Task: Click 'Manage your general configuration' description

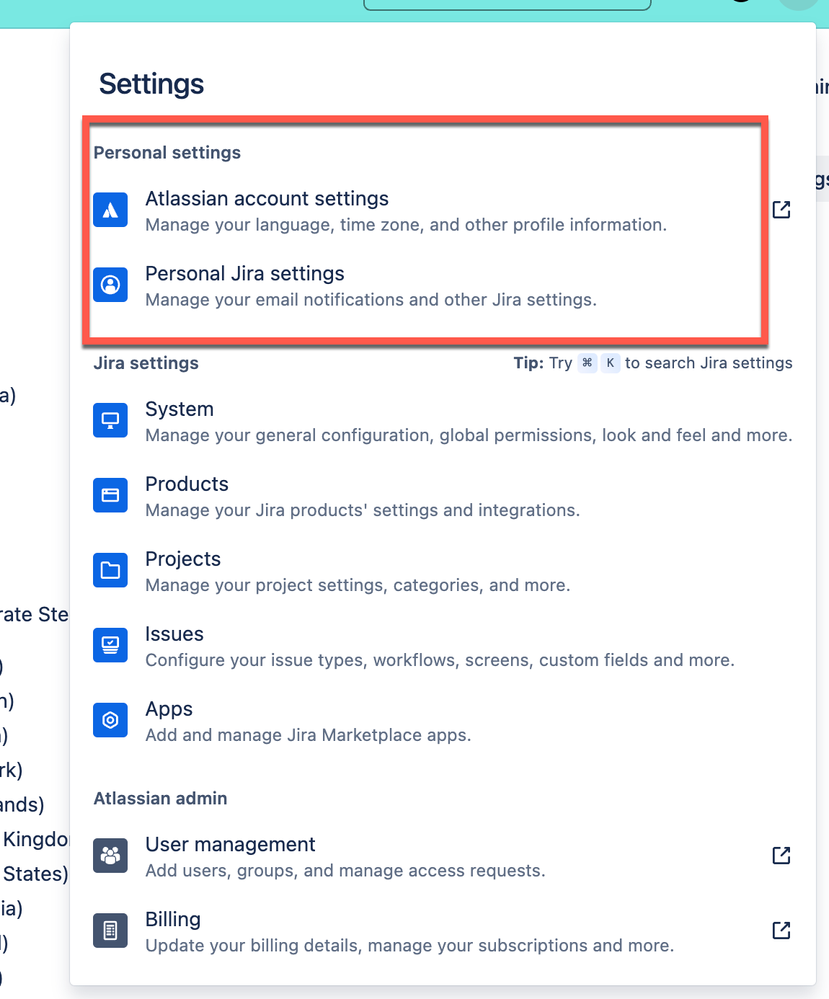Action: pyautogui.click(x=468, y=435)
